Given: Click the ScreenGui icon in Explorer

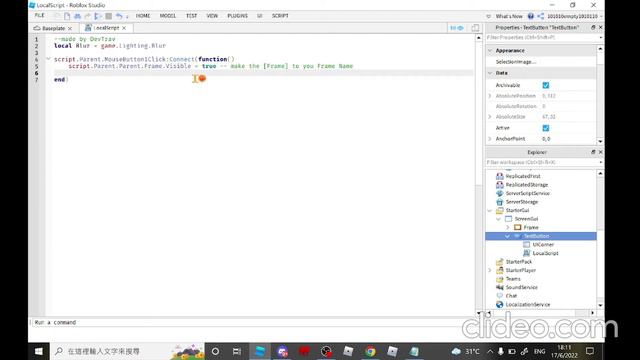Looking at the screenshot, I should pyautogui.click(x=509, y=219).
